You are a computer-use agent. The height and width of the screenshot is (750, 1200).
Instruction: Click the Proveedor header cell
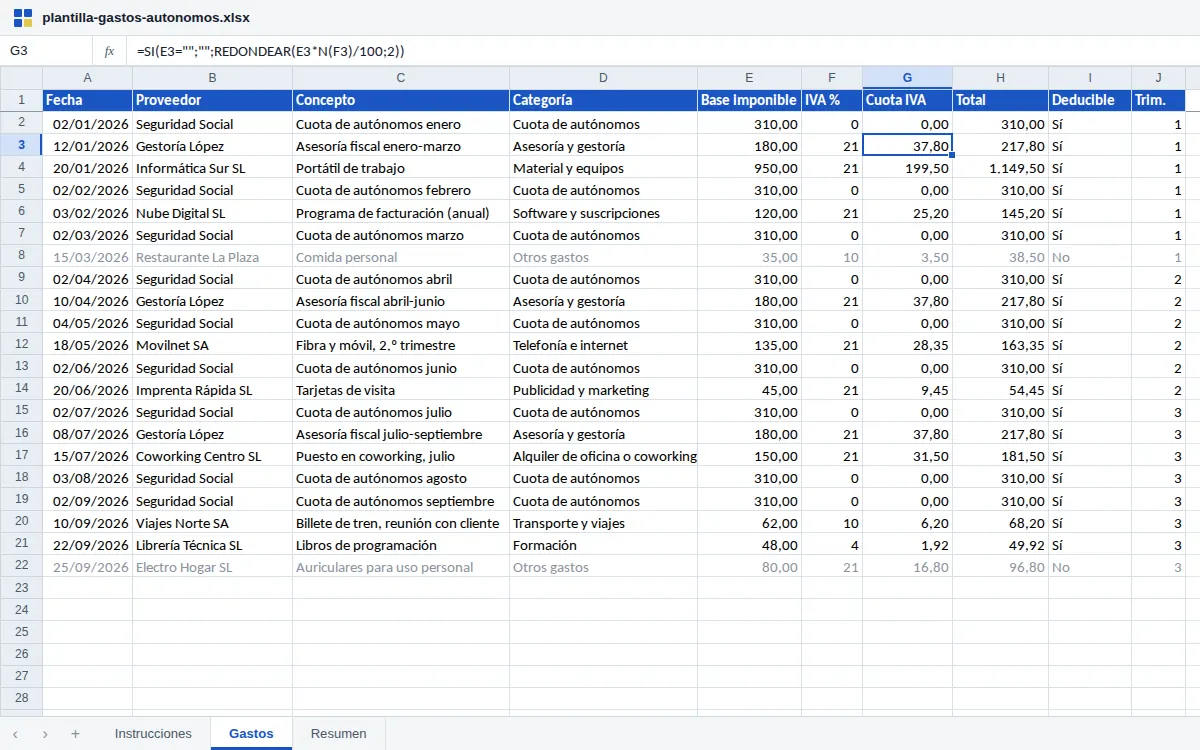coord(213,100)
